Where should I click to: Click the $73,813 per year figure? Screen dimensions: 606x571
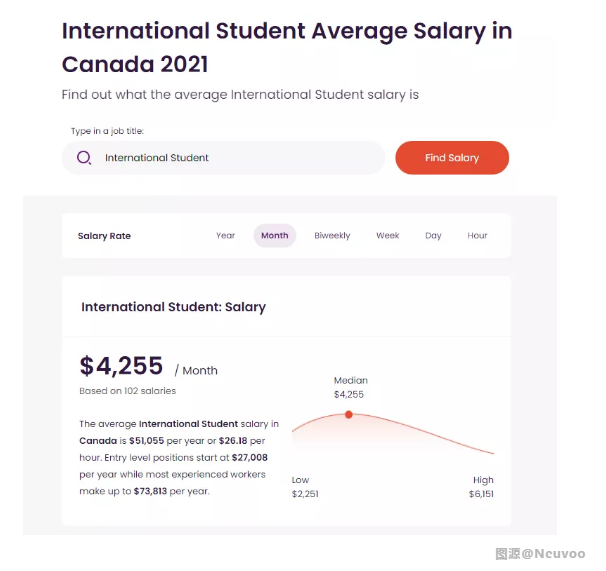tap(150, 491)
